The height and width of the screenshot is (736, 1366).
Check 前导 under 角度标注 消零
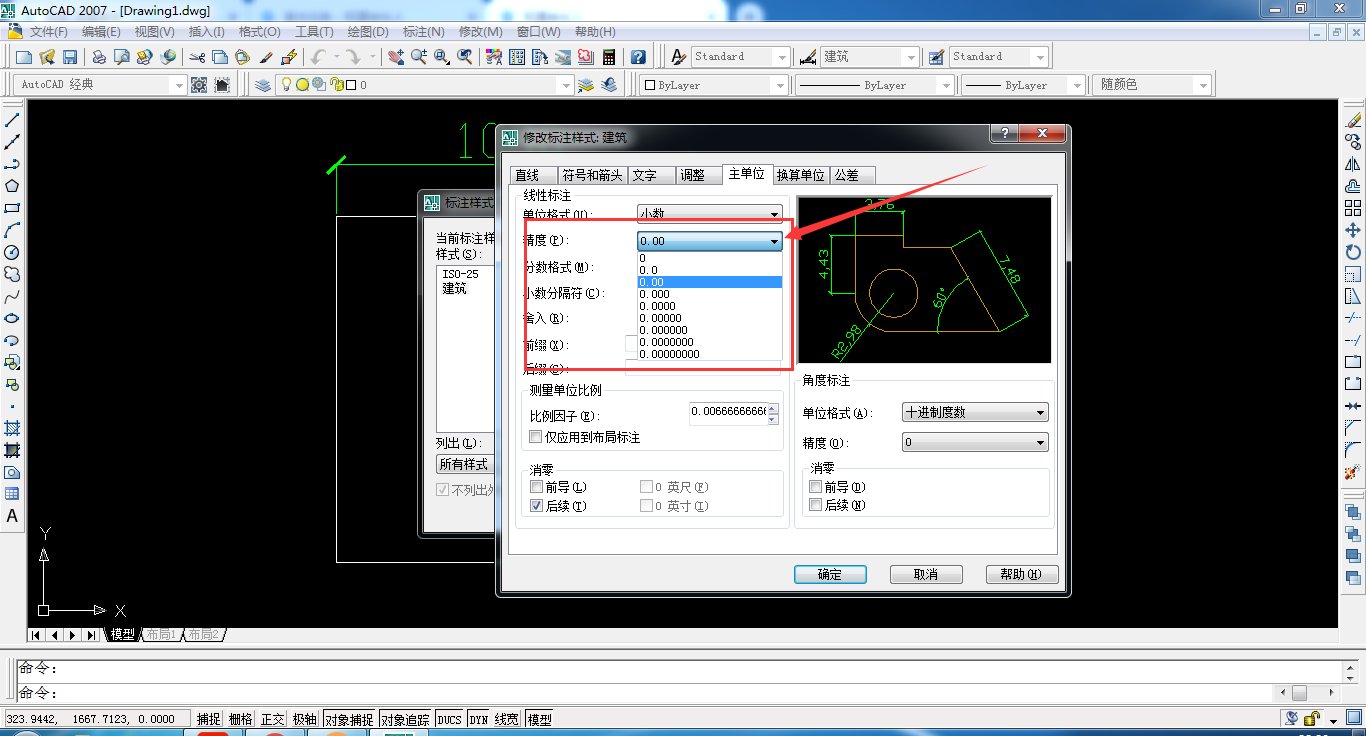[x=816, y=486]
